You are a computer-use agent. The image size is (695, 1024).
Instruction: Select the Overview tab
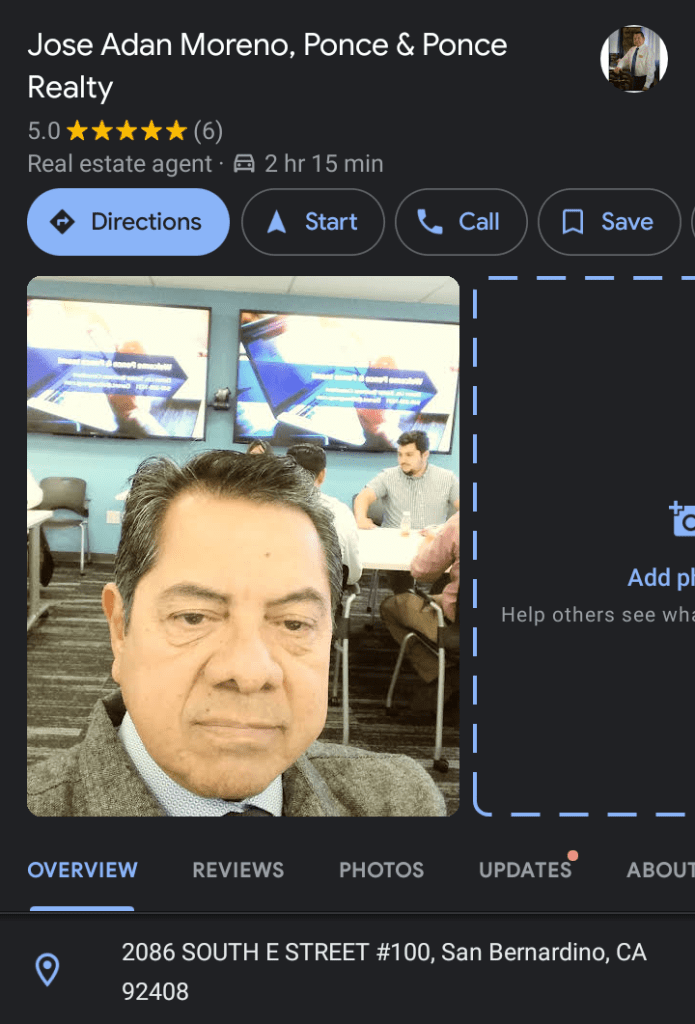point(82,870)
